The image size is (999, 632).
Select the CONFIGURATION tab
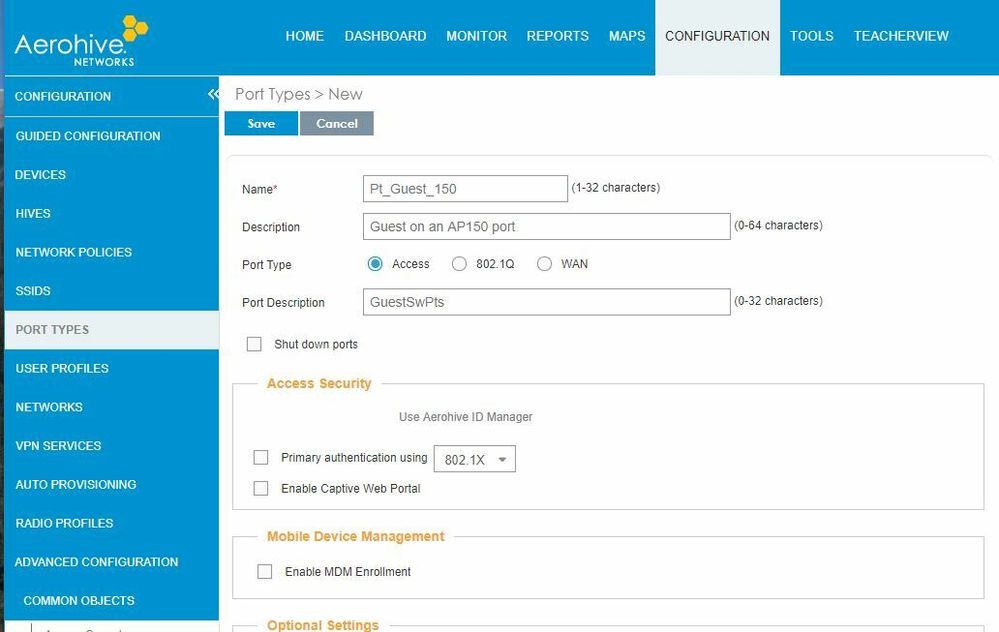[717, 37]
